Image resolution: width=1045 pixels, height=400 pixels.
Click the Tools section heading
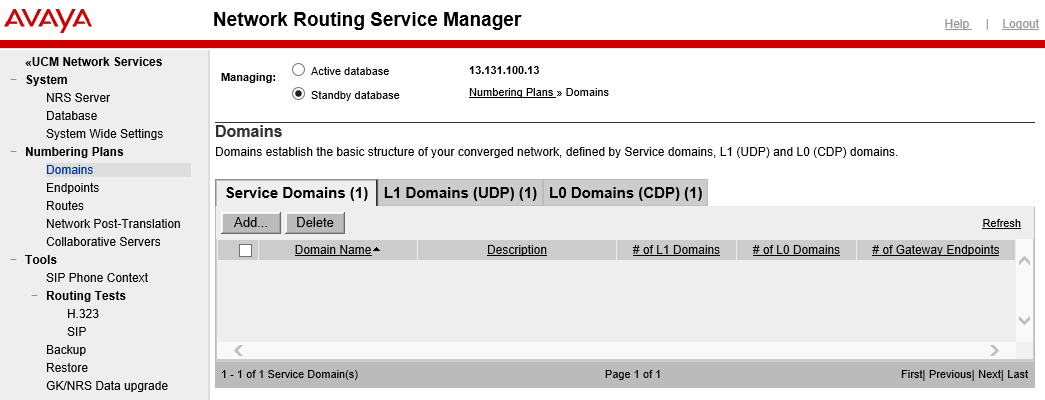(x=41, y=259)
